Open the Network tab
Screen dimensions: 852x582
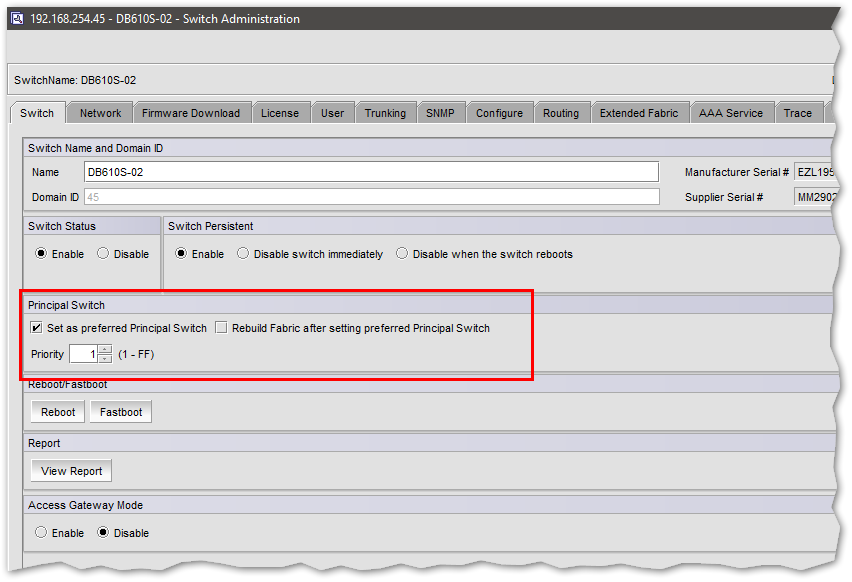100,113
